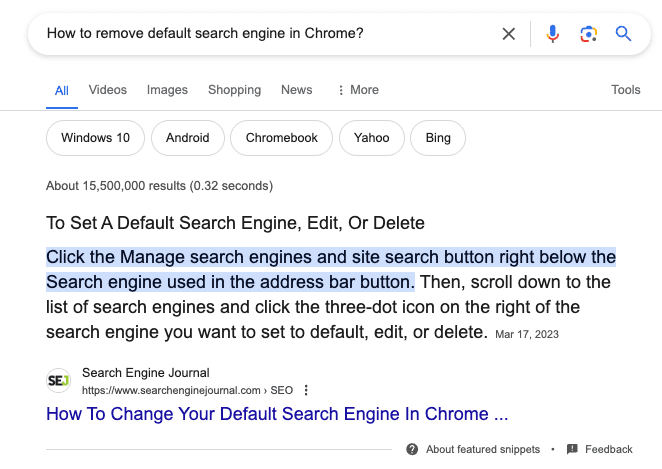Viewport: 662px width, 469px height.
Task: Click the Search Engine Journal favicon
Action: pos(58,381)
